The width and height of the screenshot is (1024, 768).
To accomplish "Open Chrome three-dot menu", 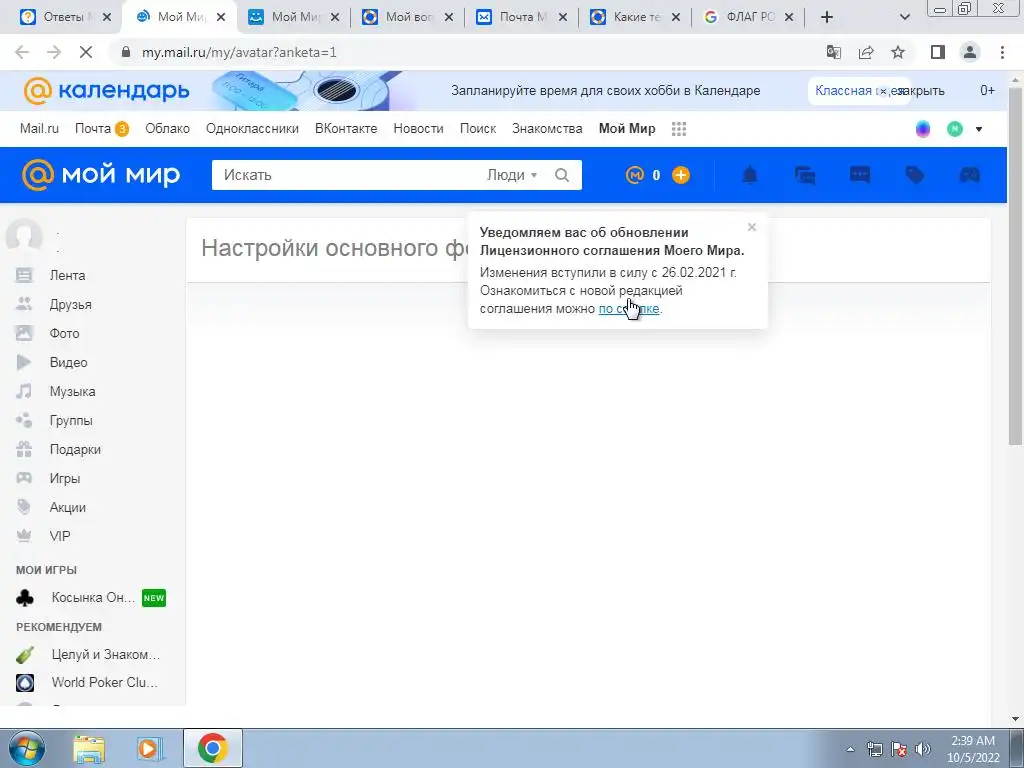I will click(1002, 52).
